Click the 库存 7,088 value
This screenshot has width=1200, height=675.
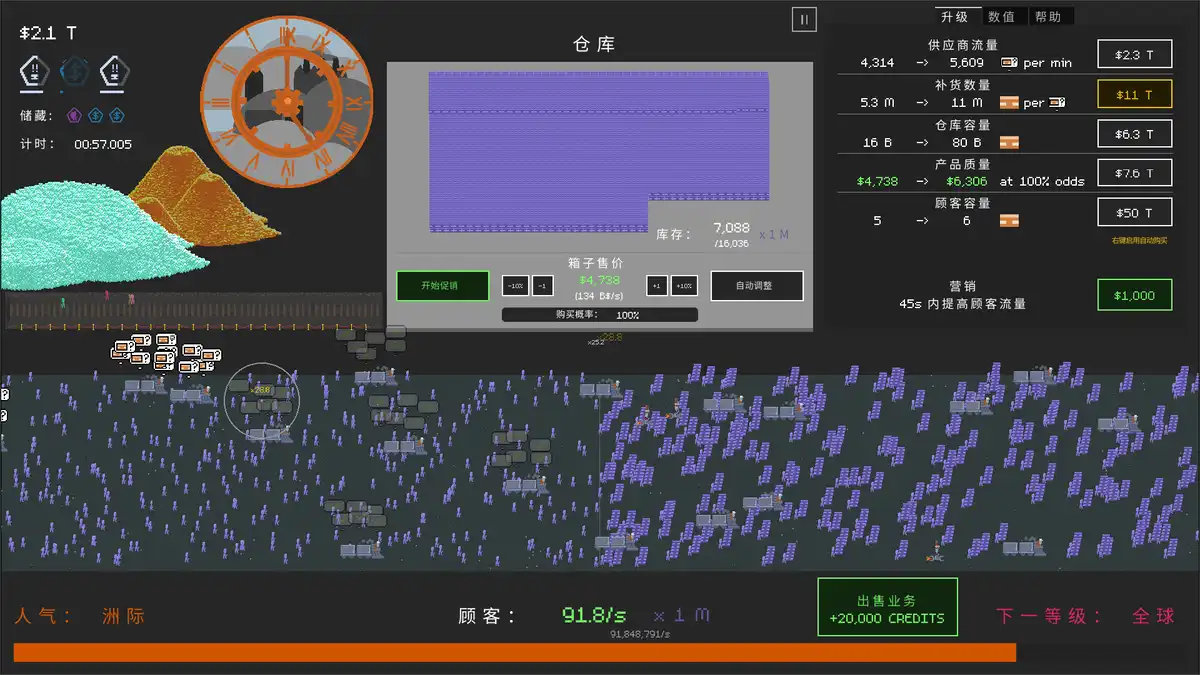click(x=731, y=228)
